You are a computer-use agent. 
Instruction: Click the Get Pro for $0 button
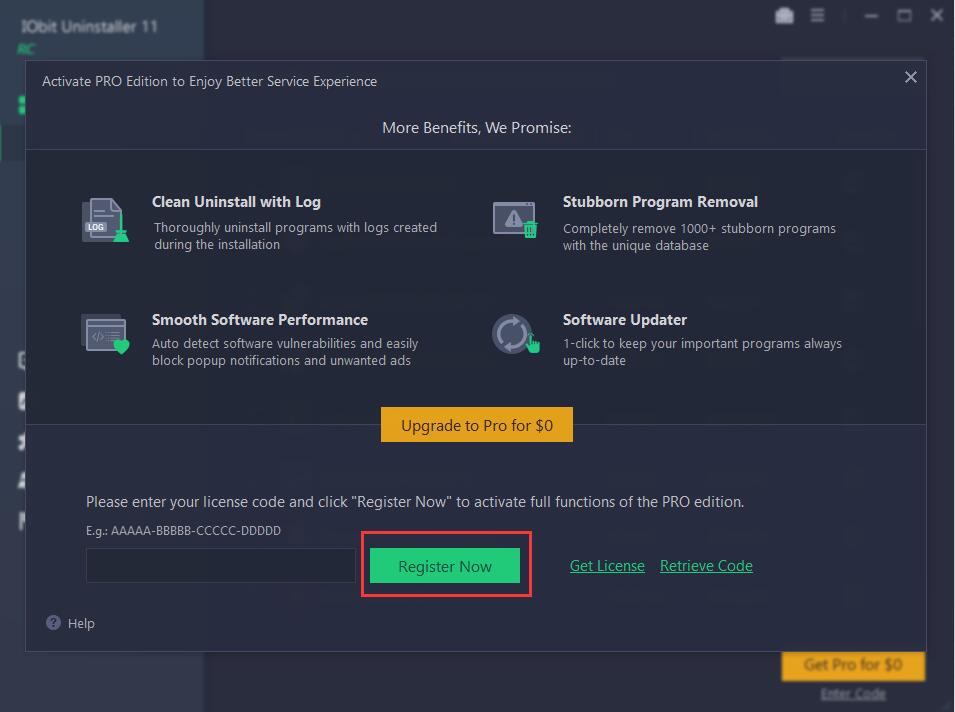(853, 665)
